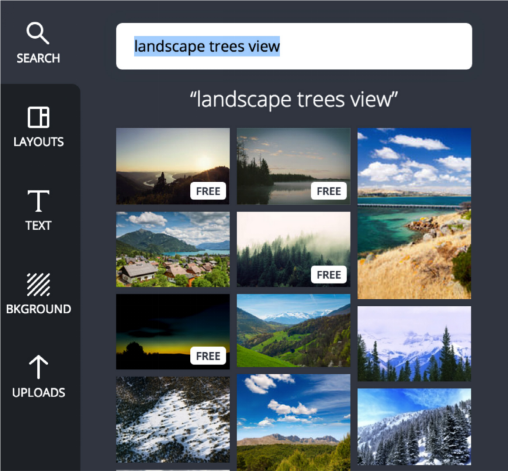Image resolution: width=508 pixels, height=471 pixels.
Task: Select the aerial snowy hillside photo
Action: pyautogui.click(x=173, y=420)
